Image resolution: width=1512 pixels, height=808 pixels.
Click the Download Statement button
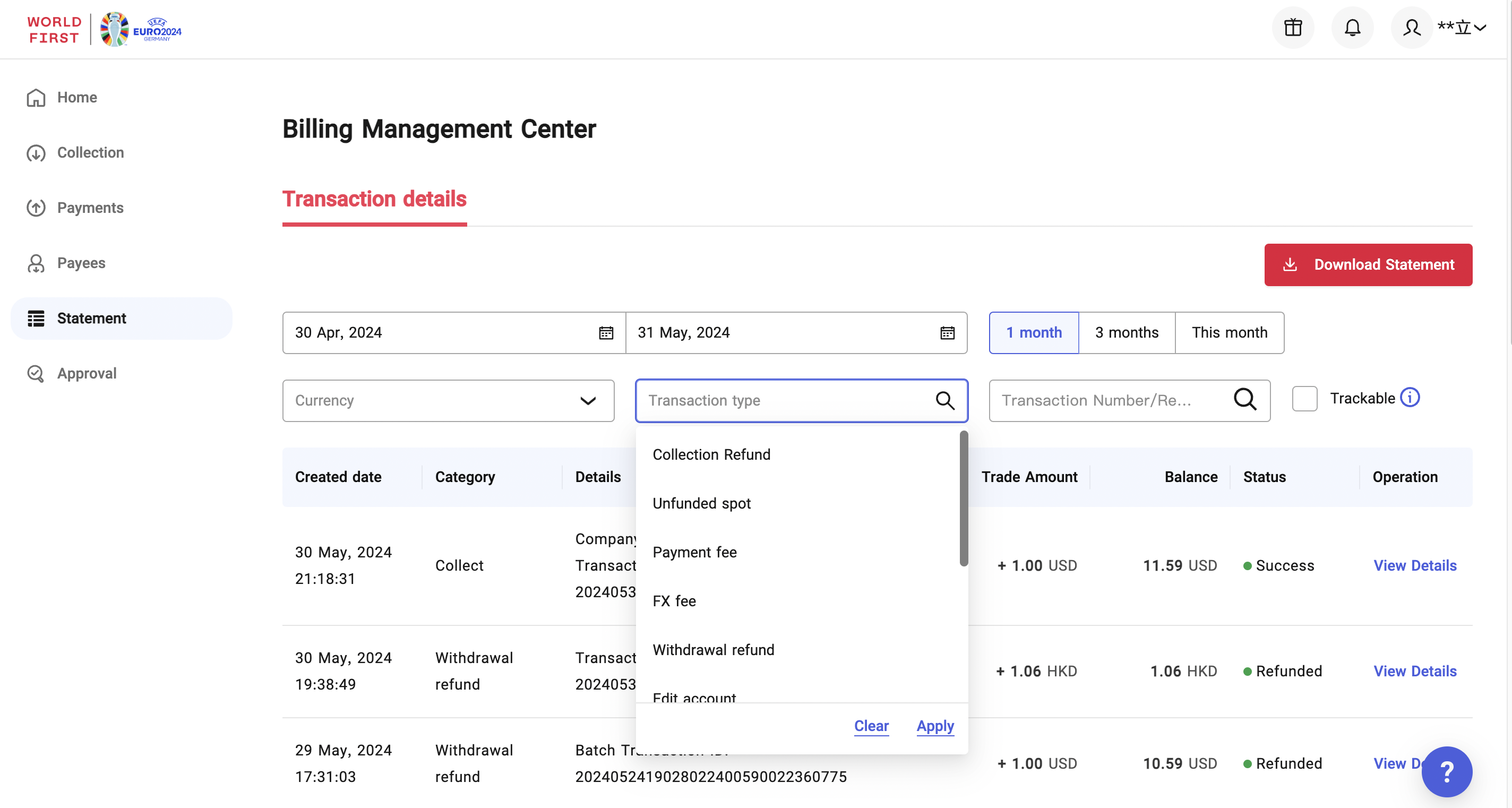click(1368, 264)
